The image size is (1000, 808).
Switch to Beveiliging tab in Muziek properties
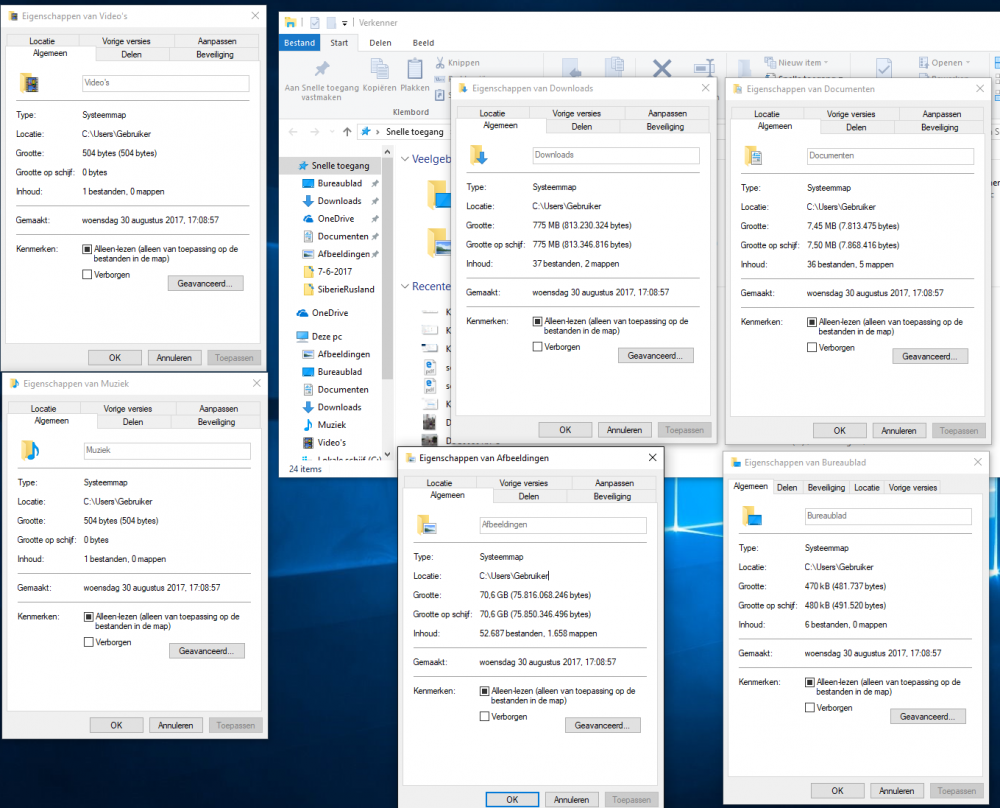pyautogui.click(x=217, y=422)
